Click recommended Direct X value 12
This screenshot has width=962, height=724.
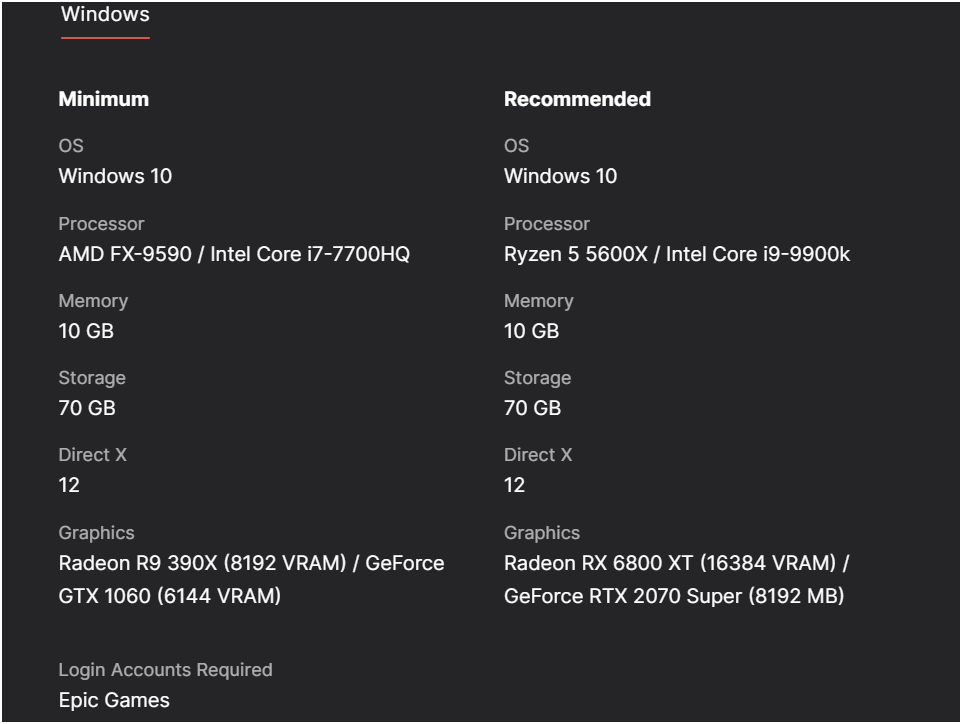[514, 485]
